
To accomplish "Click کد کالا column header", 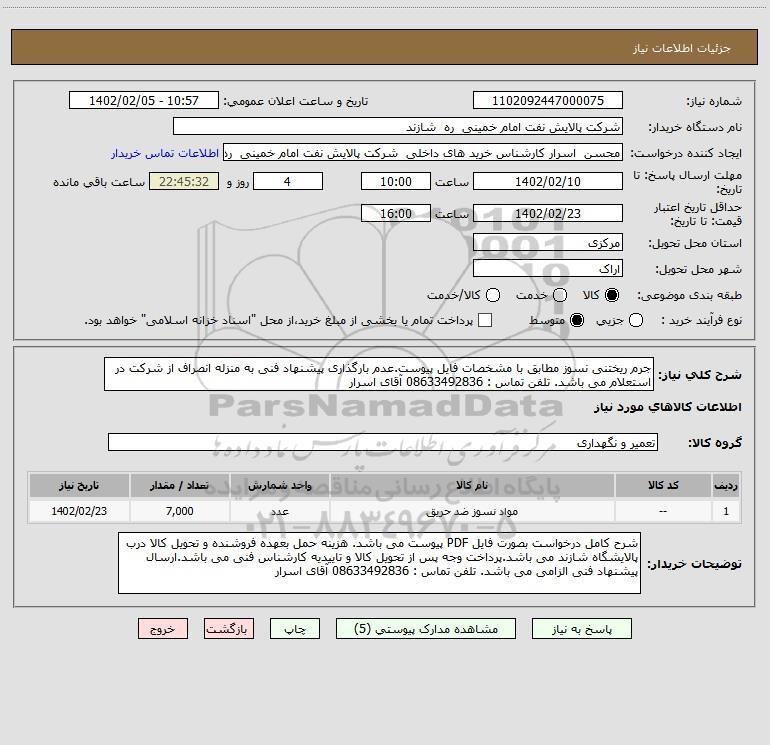I will click(663, 486).
